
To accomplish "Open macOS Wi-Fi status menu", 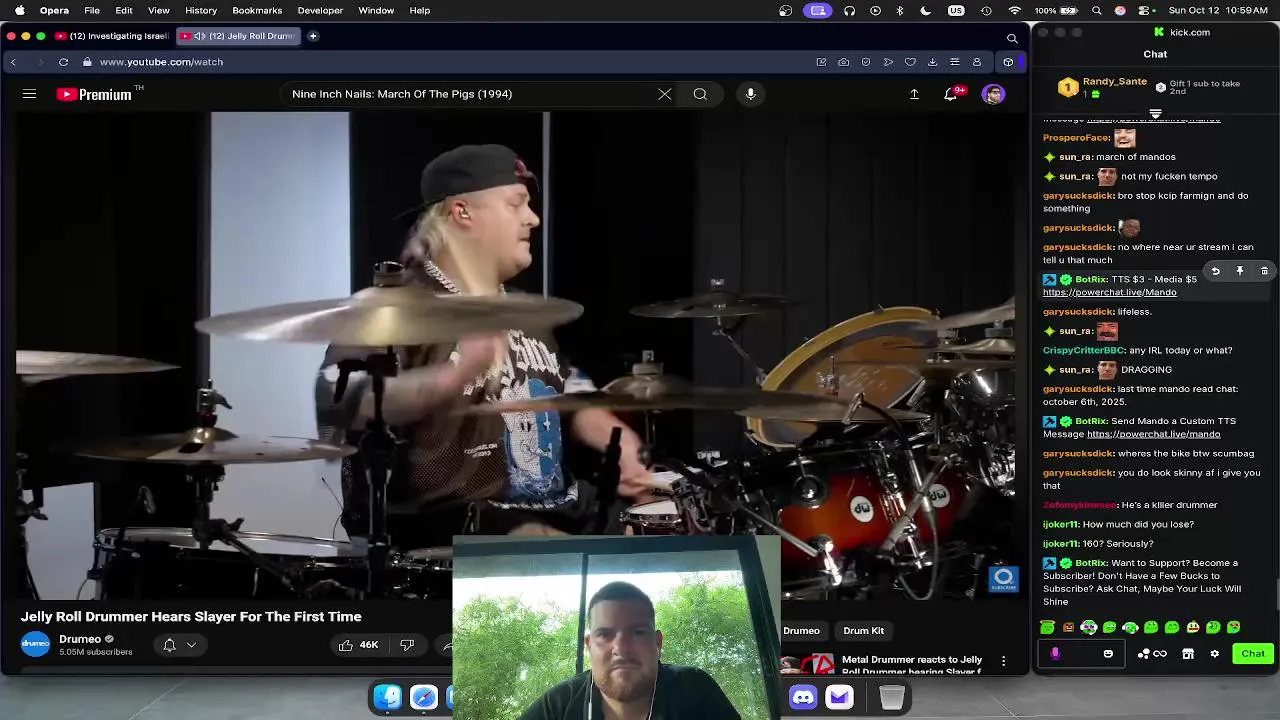I will pos(1015,10).
